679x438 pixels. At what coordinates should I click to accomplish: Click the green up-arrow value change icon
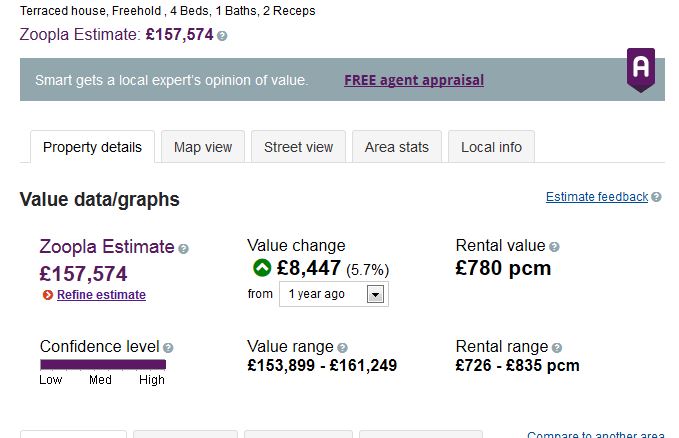point(262,268)
